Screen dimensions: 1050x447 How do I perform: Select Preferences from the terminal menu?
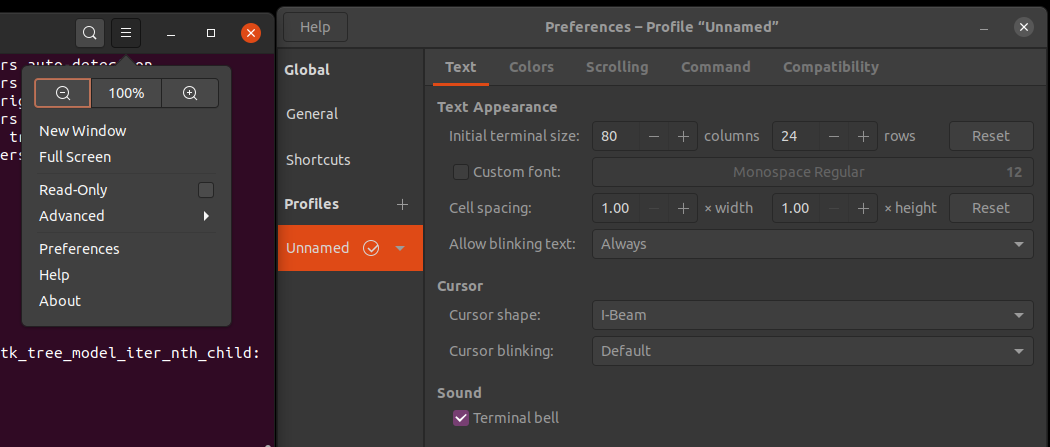pyautogui.click(x=79, y=249)
